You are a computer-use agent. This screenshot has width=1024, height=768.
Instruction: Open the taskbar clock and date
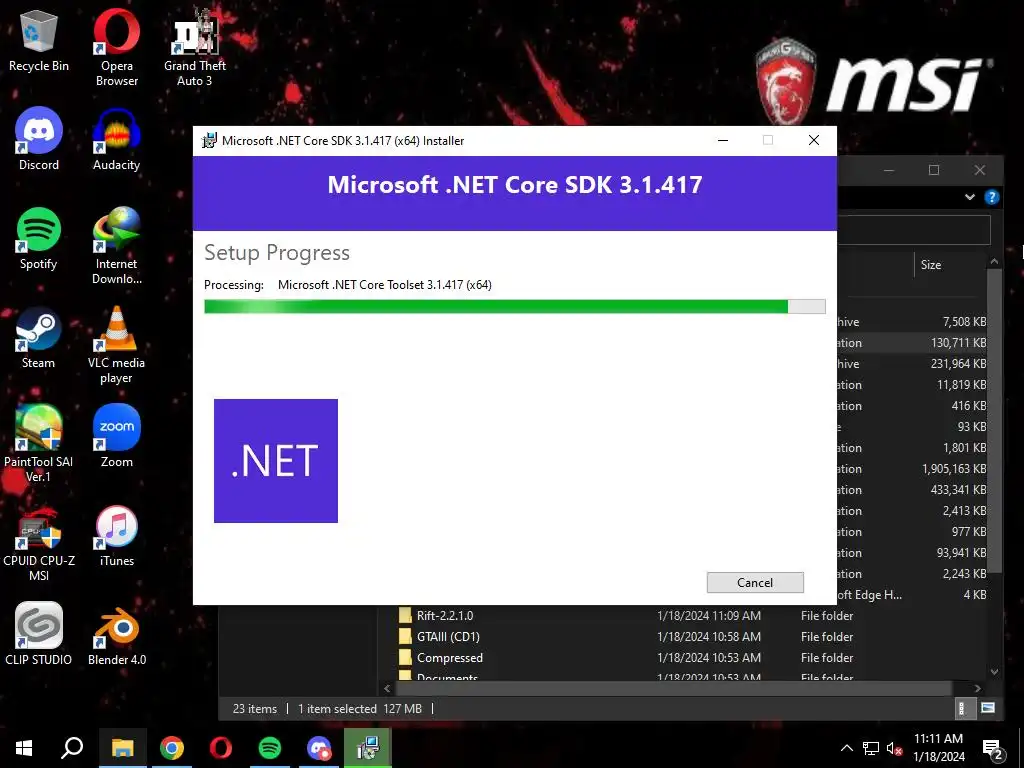[x=938, y=748]
